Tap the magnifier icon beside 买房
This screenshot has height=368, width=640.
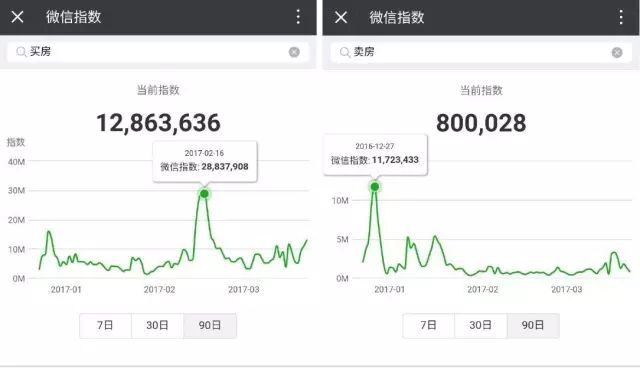21,52
